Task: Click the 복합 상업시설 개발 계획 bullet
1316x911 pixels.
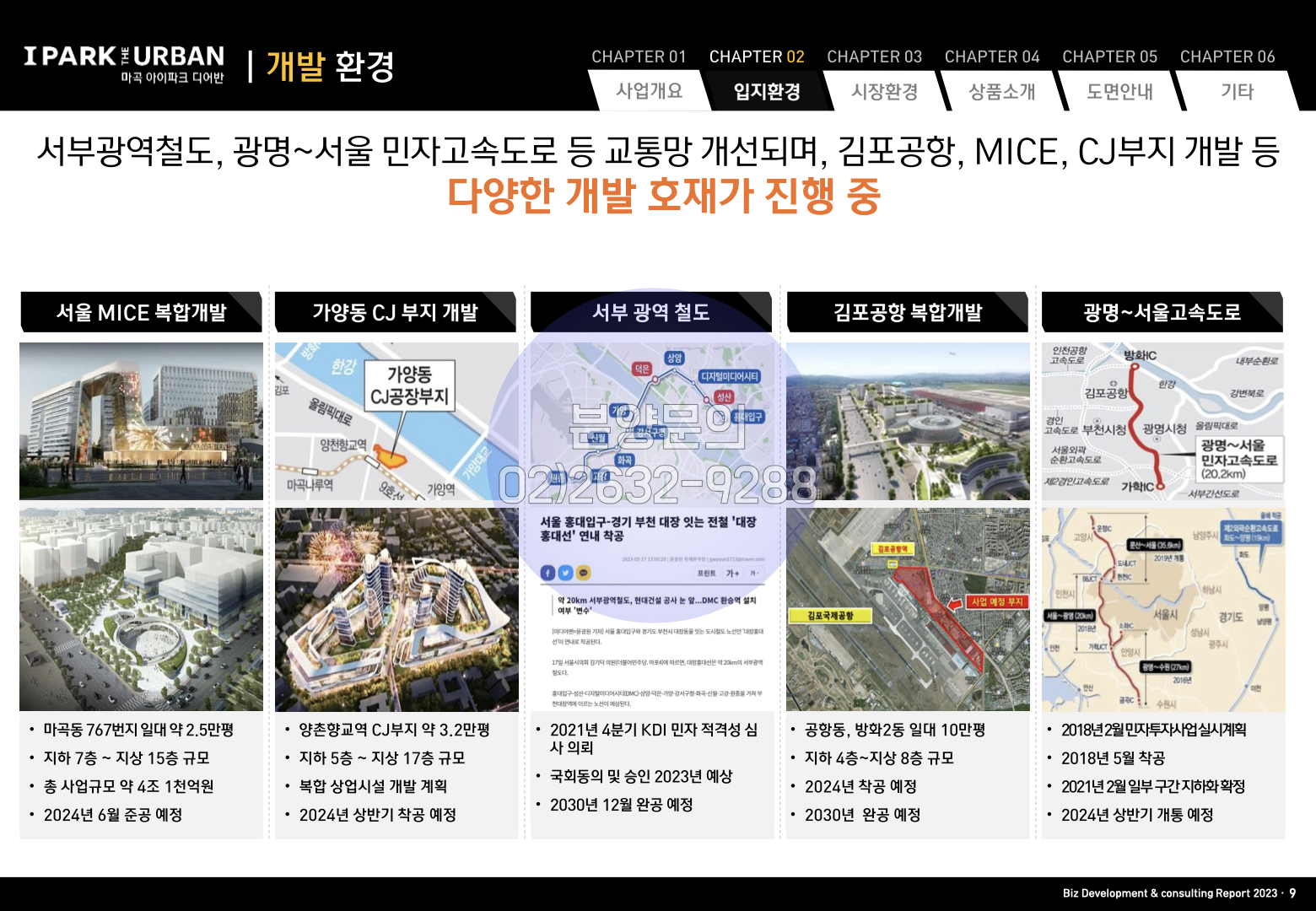Action: (x=373, y=786)
